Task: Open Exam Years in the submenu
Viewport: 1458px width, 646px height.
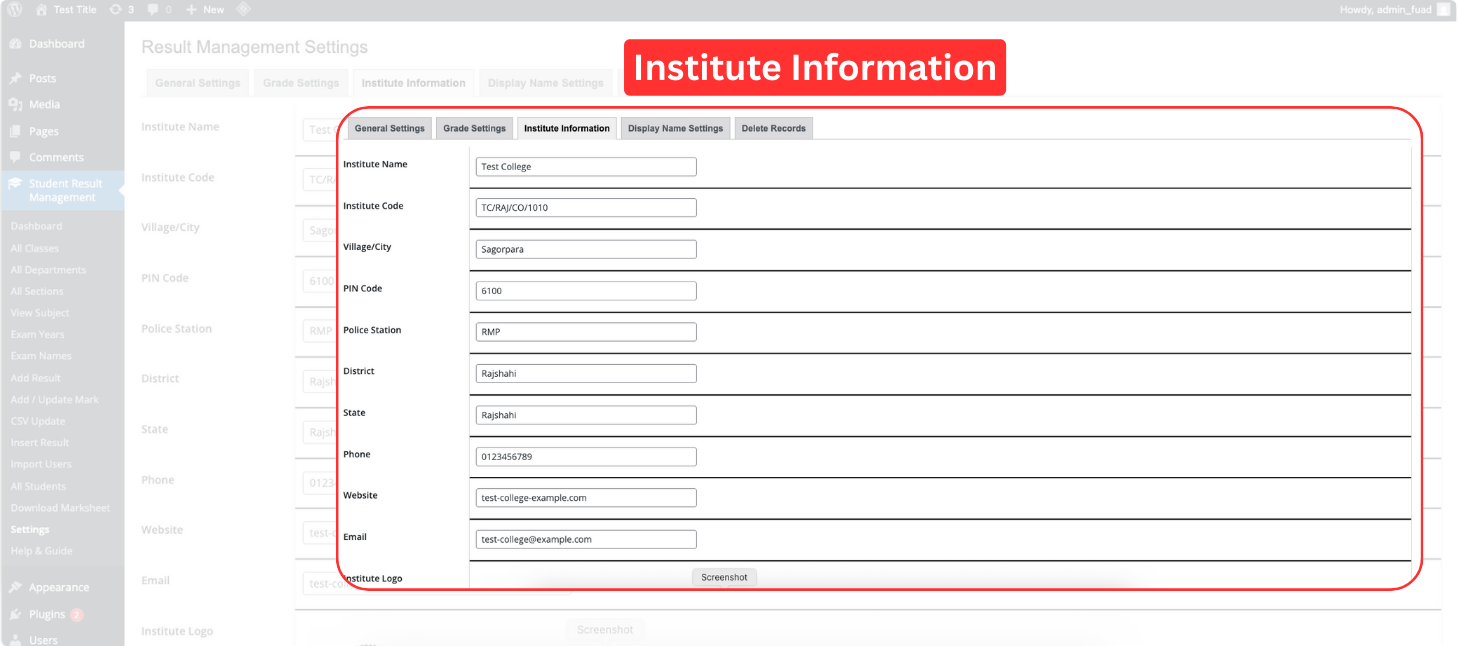Action: coord(37,334)
